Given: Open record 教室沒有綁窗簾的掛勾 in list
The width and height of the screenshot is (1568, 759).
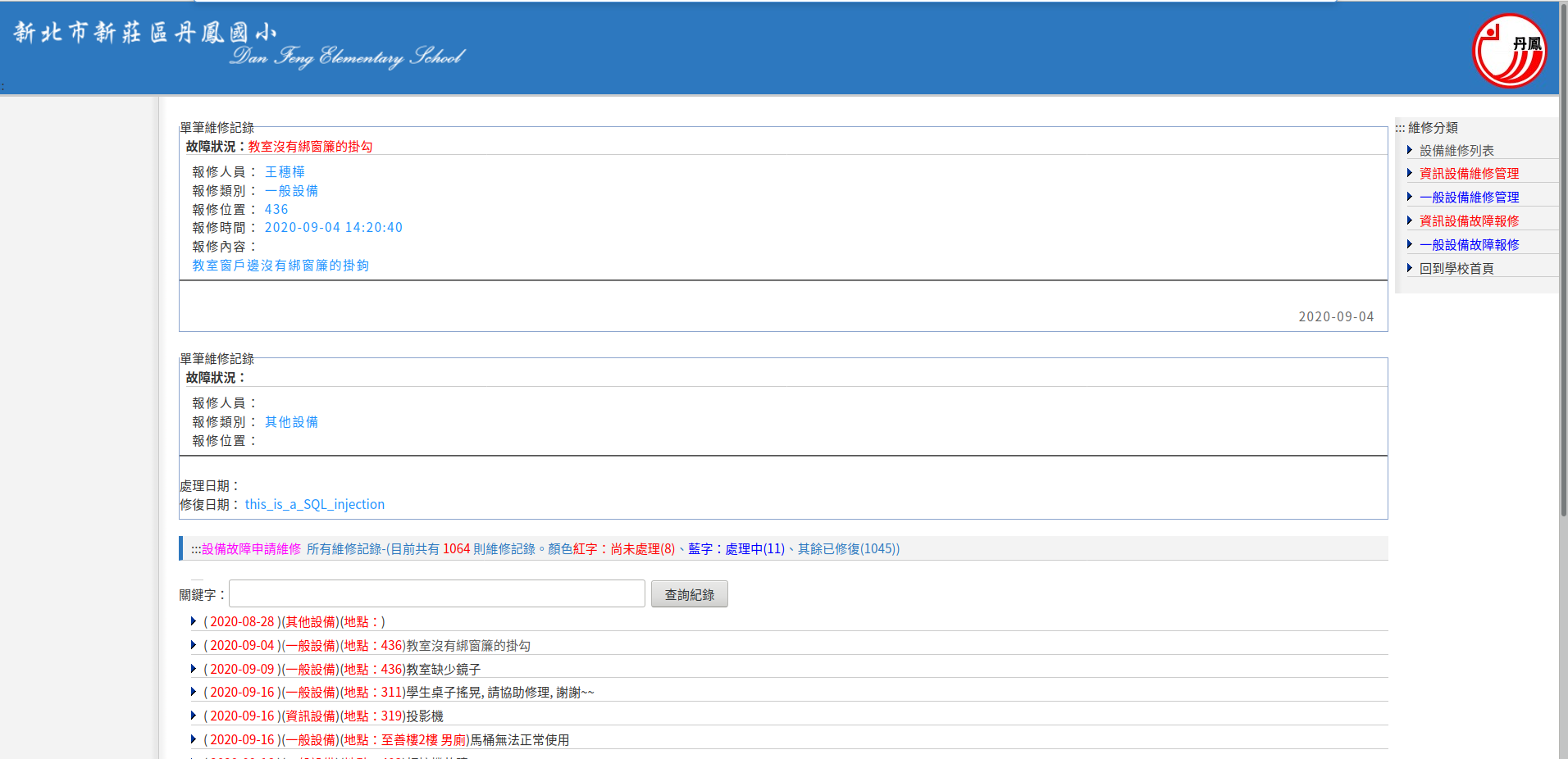Looking at the screenshot, I should pos(367,646).
